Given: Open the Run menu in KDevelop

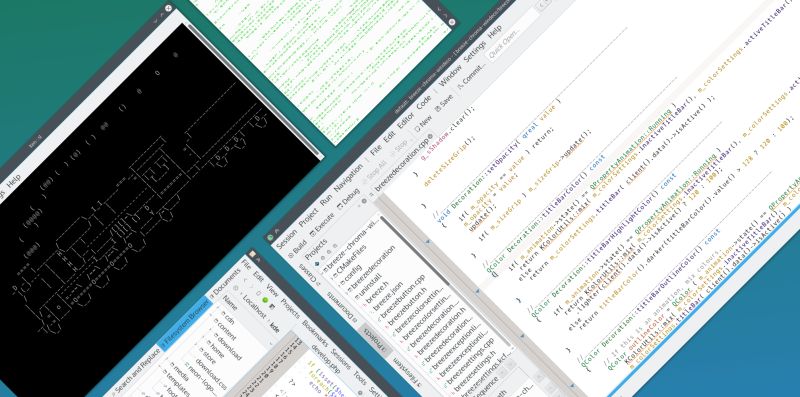Looking at the screenshot, I should [327, 201].
